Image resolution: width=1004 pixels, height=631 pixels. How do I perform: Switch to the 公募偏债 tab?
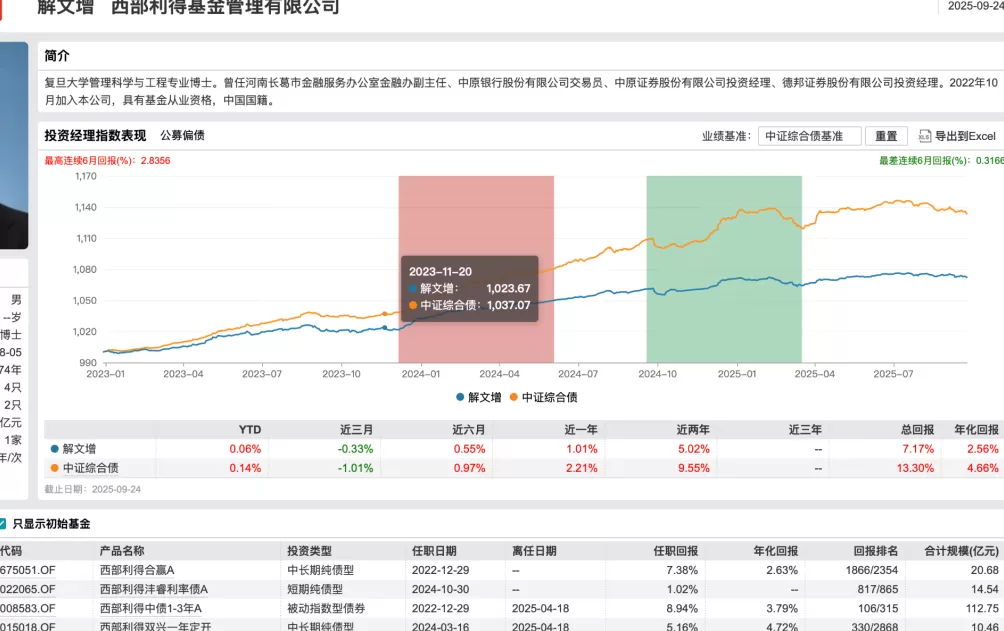click(x=181, y=134)
